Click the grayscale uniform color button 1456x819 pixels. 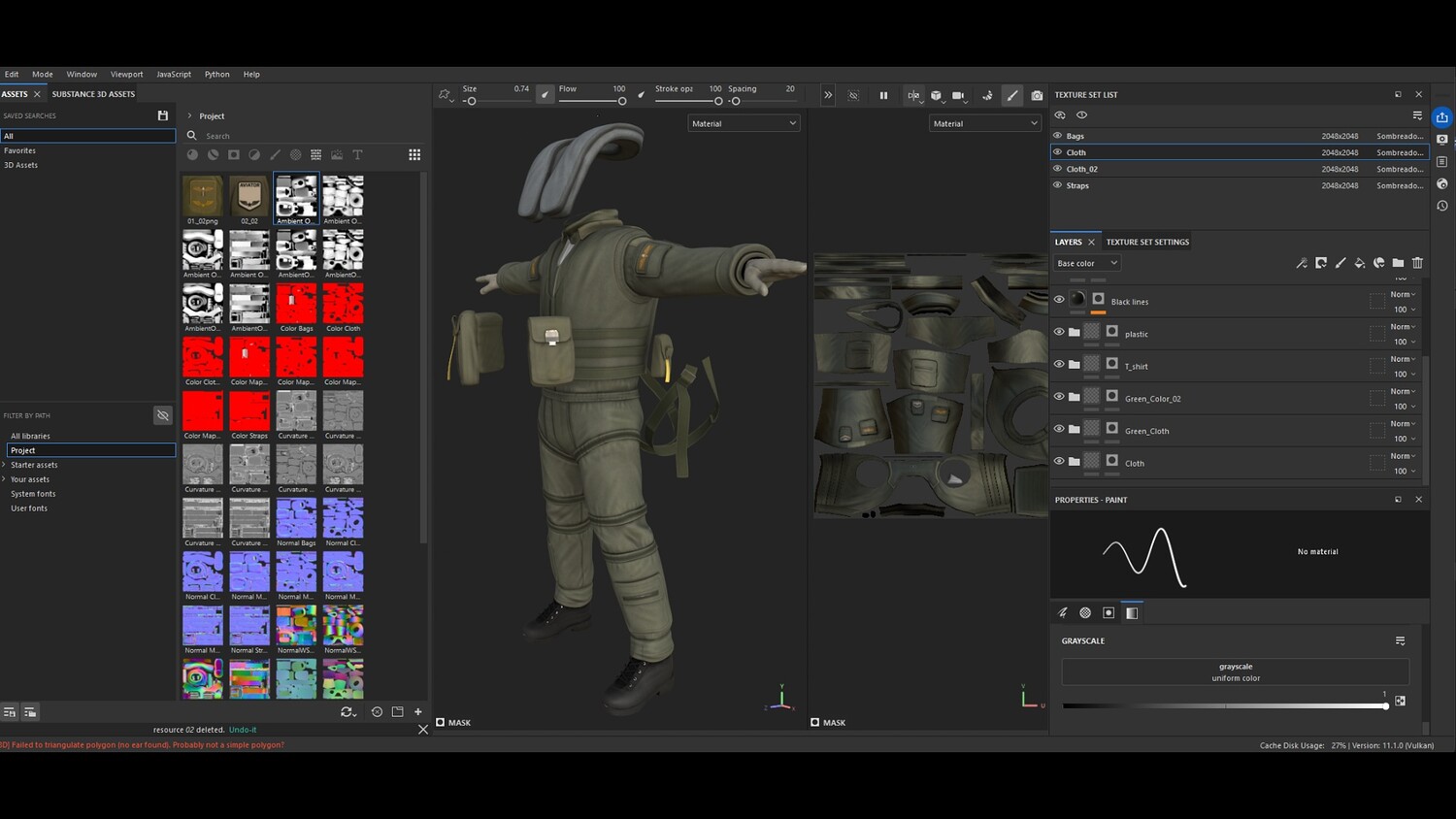click(1235, 672)
